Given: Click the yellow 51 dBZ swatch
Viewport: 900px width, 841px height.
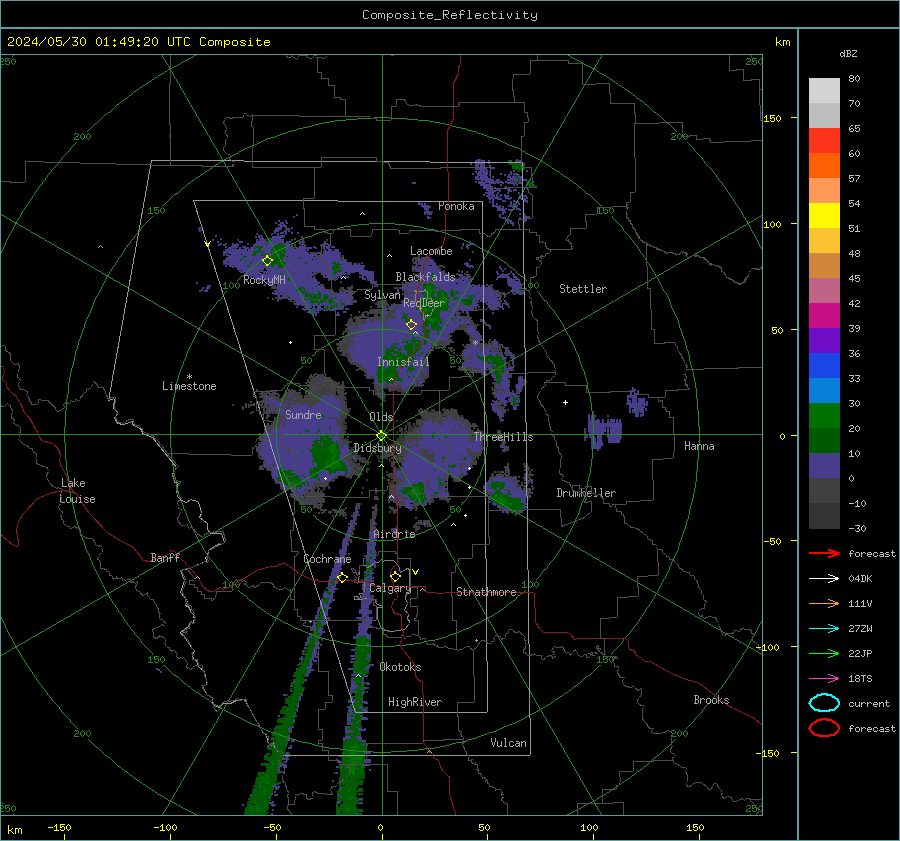Looking at the screenshot, I should [x=824, y=215].
